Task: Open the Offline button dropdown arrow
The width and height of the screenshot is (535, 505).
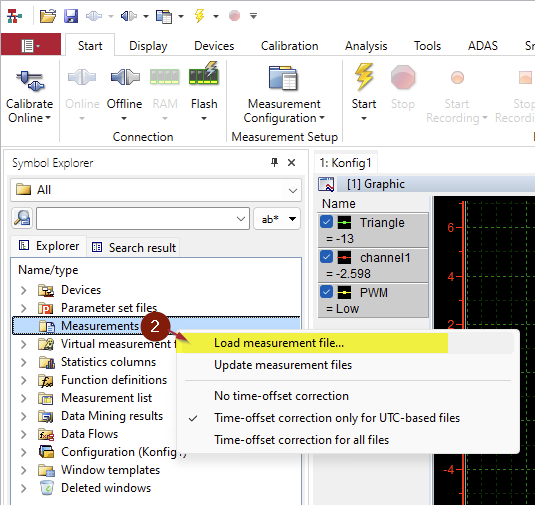Action: pyautogui.click(x=124, y=118)
